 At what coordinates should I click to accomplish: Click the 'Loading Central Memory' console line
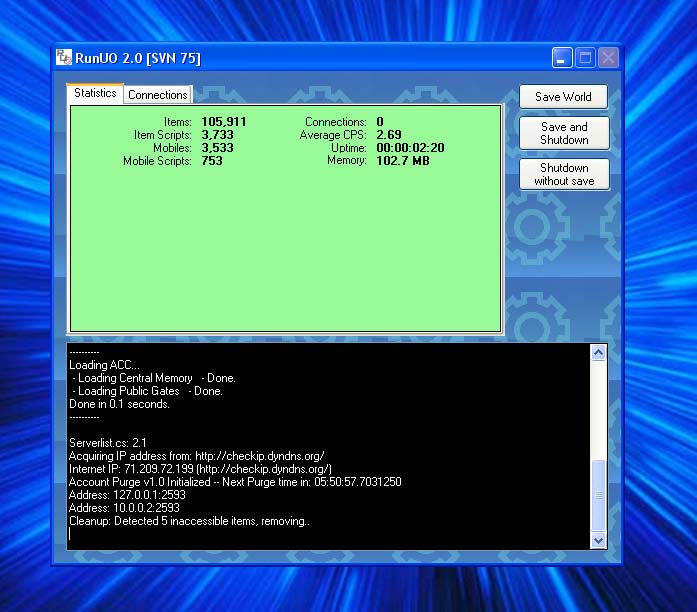click(x=153, y=378)
